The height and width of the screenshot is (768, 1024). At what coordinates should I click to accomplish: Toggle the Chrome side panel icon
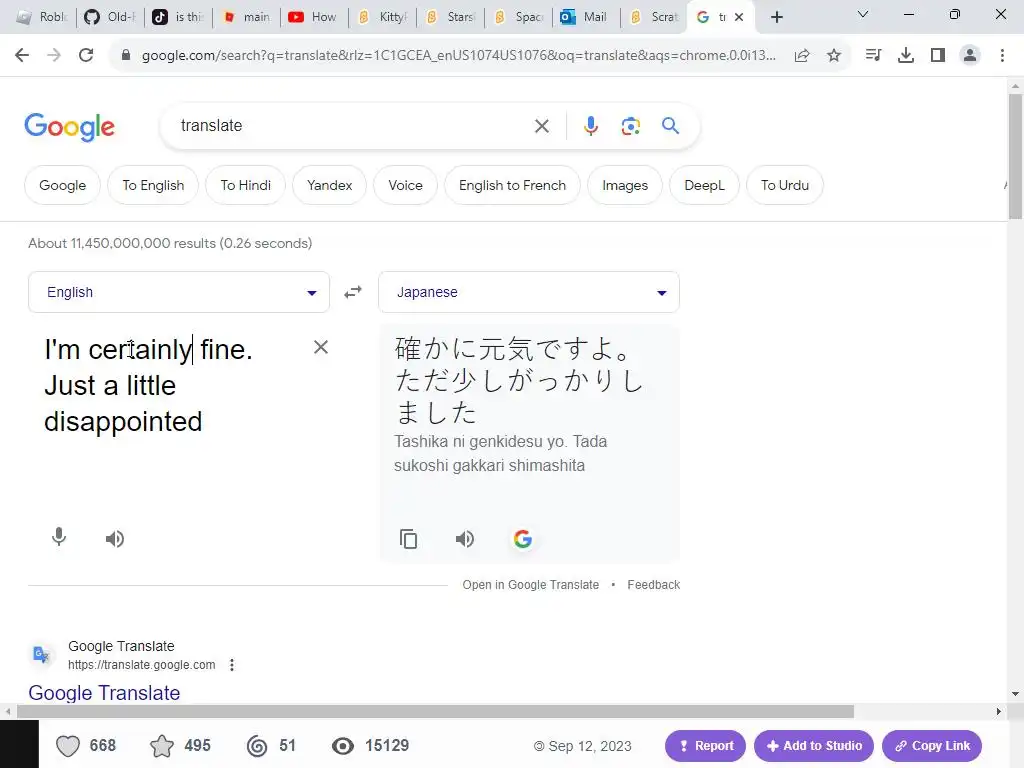pos(938,56)
